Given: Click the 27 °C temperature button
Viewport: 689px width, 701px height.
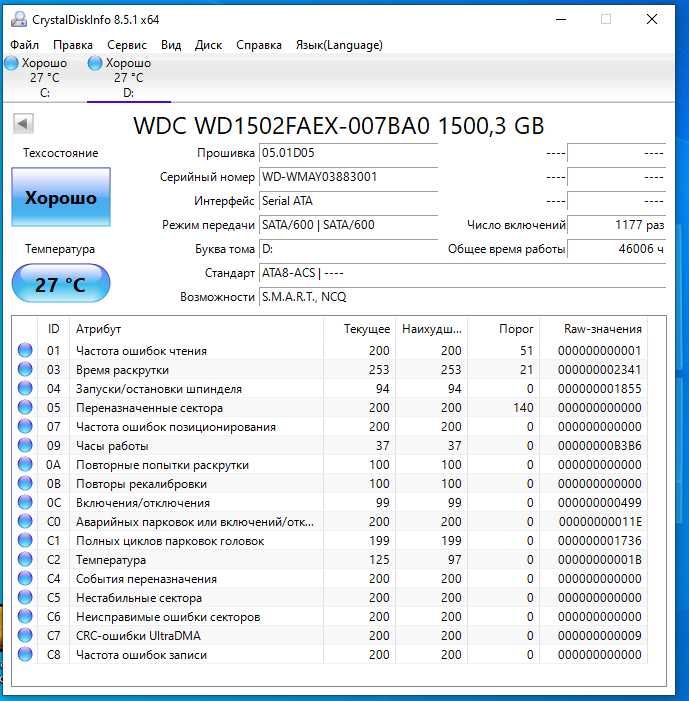Looking at the screenshot, I should coord(61,284).
